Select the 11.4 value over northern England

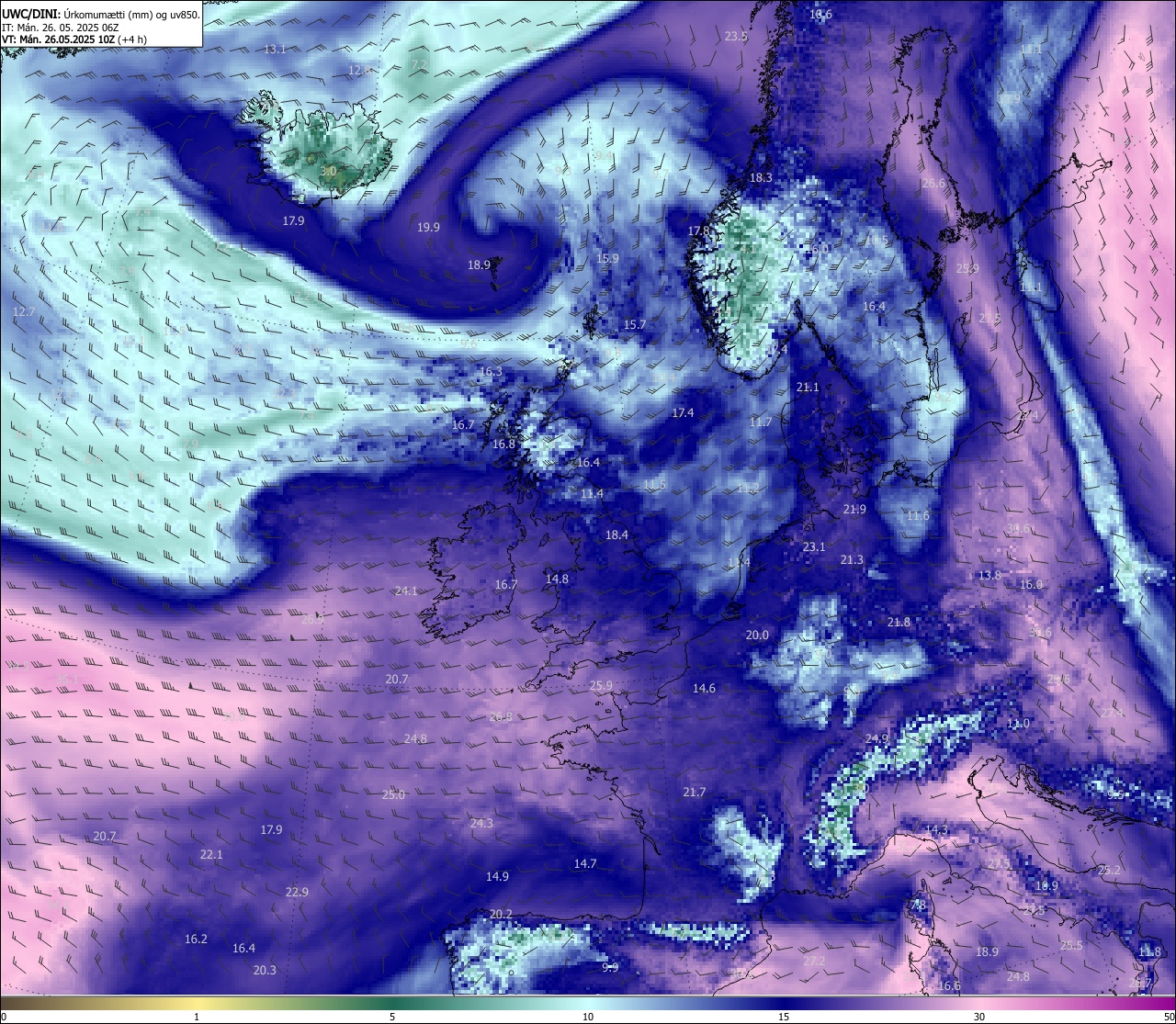pos(593,493)
